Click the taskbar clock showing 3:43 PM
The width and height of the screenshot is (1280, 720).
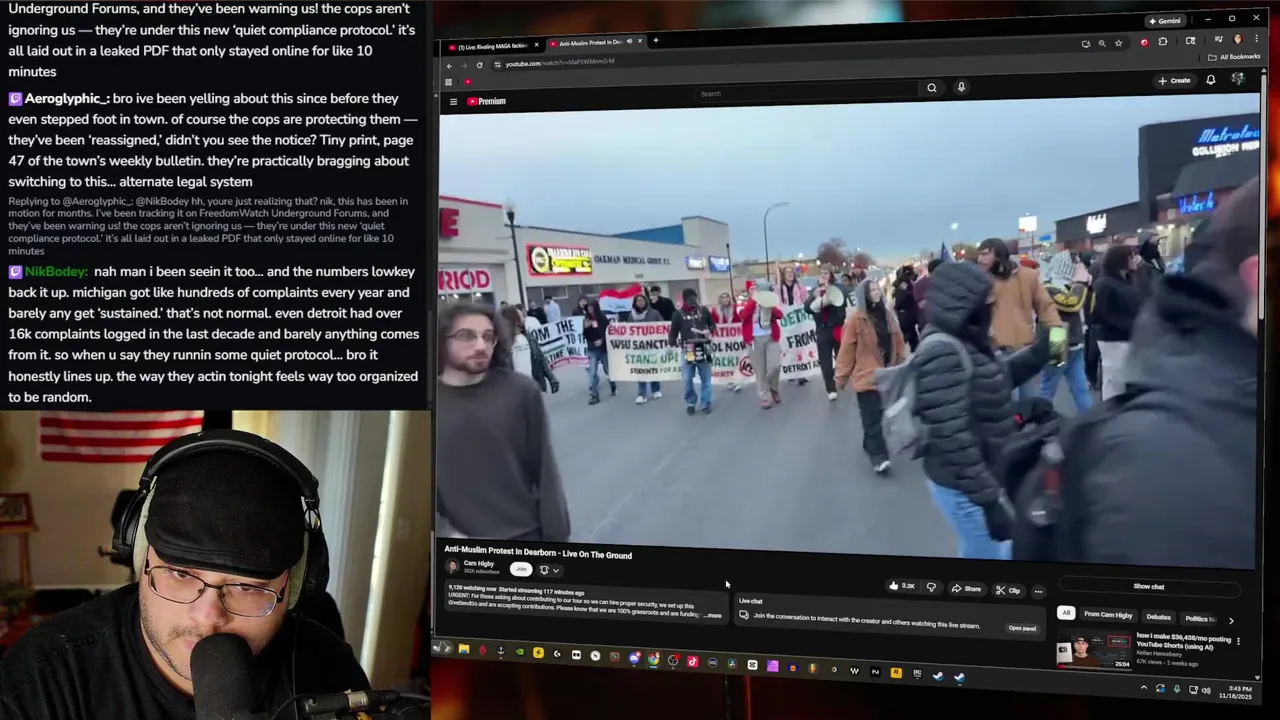coord(1240,692)
